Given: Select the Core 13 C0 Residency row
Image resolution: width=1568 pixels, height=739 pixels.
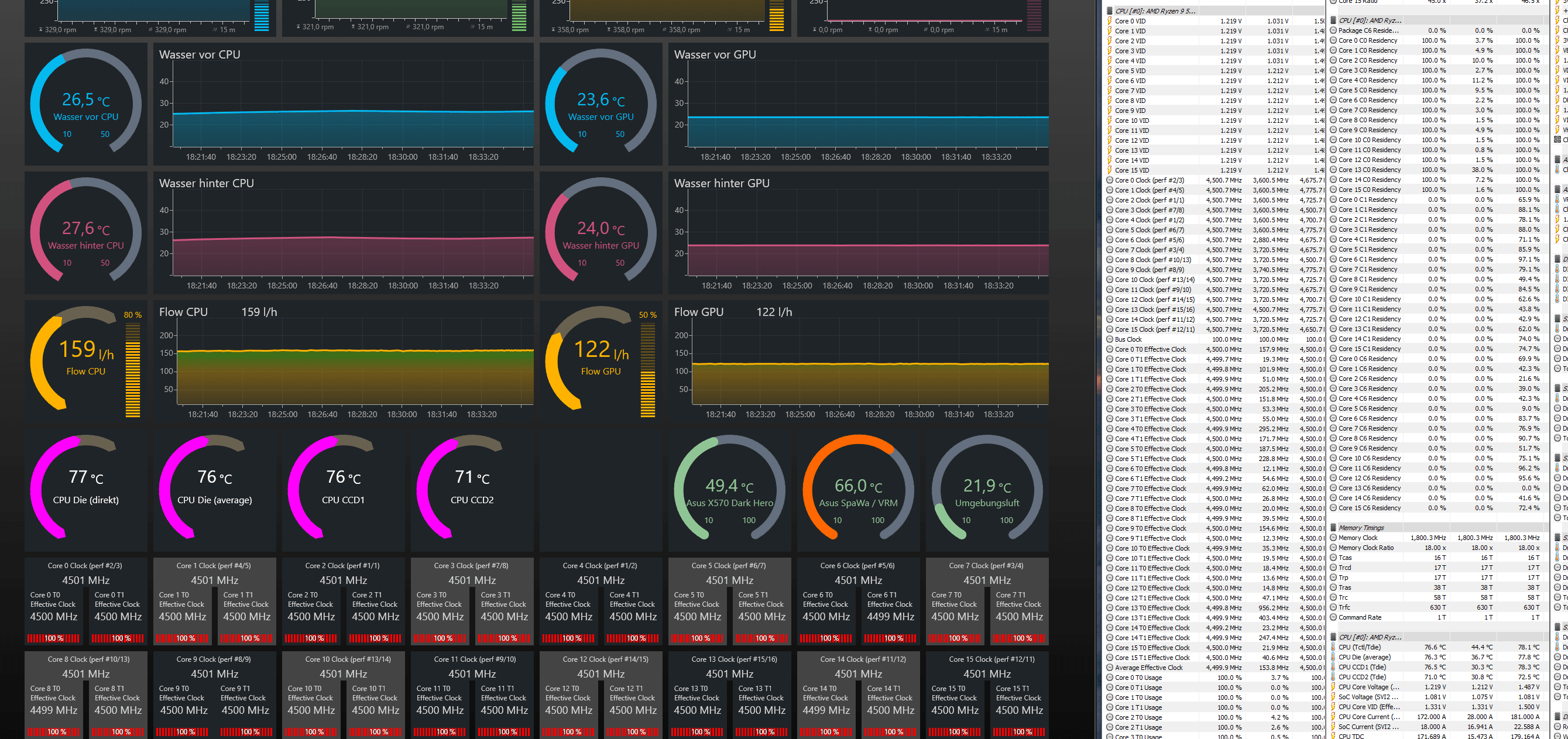Looking at the screenshot, I should pyautogui.click(x=1369, y=170).
